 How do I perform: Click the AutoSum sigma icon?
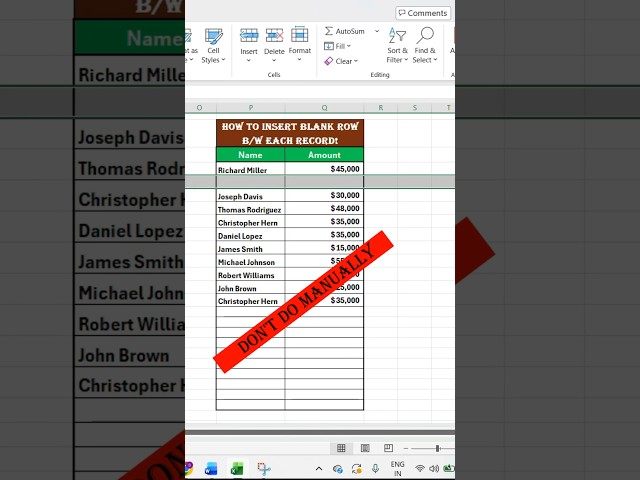[x=329, y=31]
